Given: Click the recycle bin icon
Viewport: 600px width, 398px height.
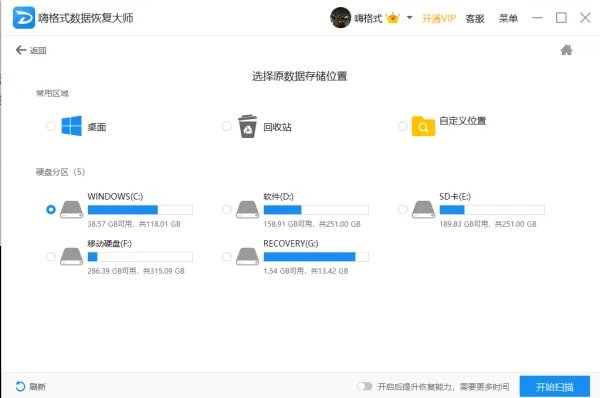Looking at the screenshot, I should [247, 126].
